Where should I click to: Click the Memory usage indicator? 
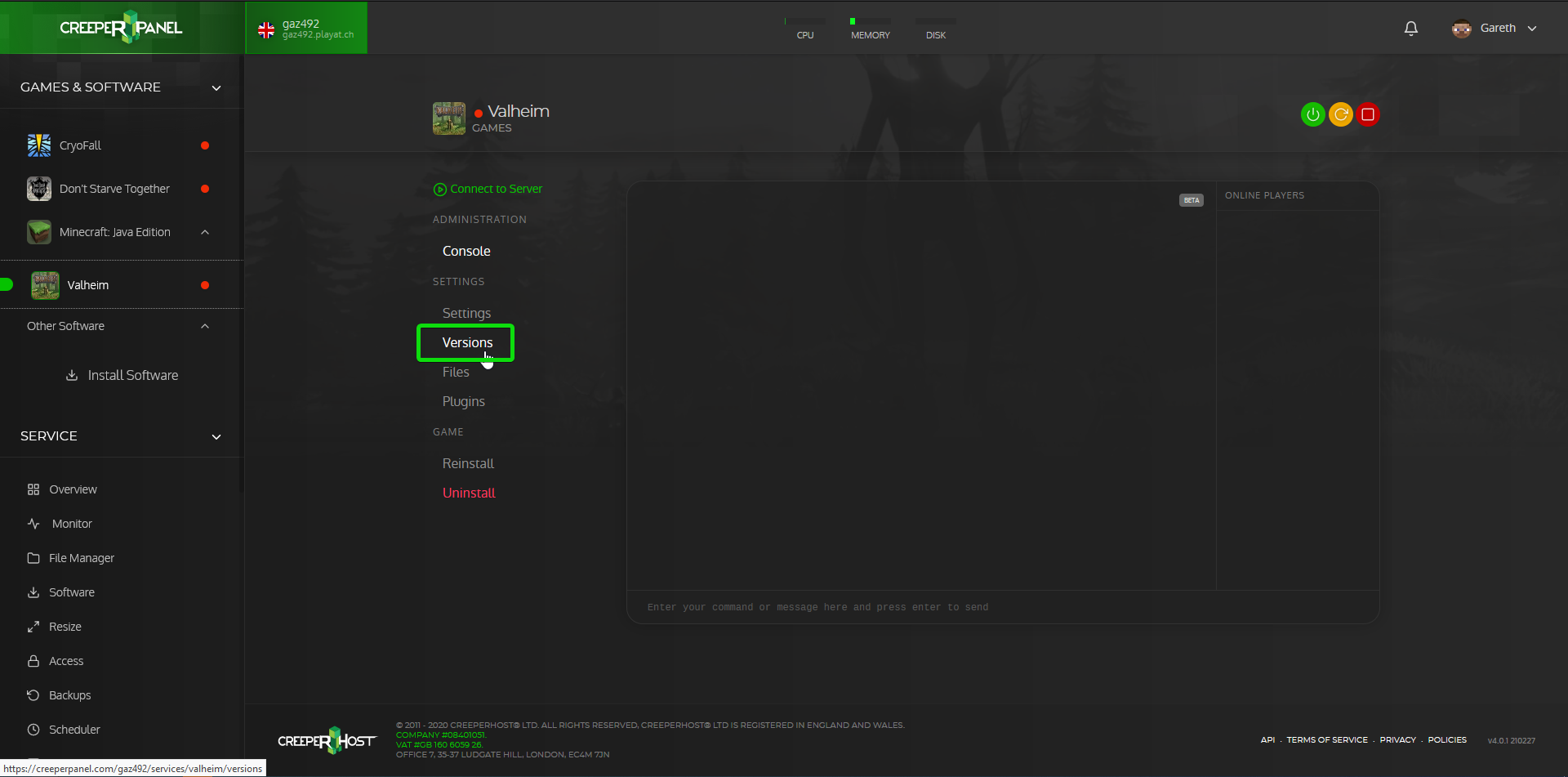871,29
